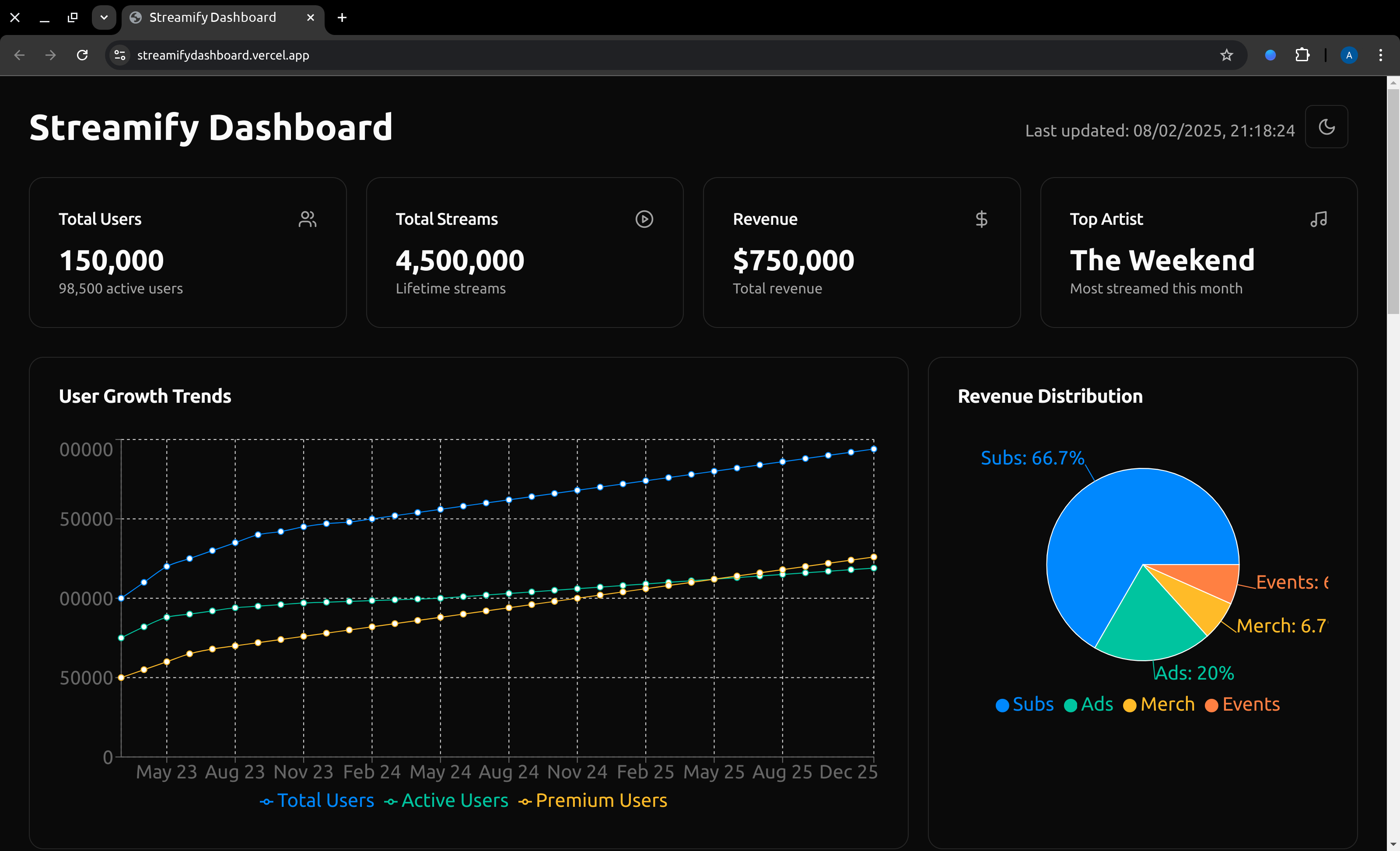Toggle Total Users legend in growth chart
This screenshot has height=851, width=1400.
click(x=317, y=800)
